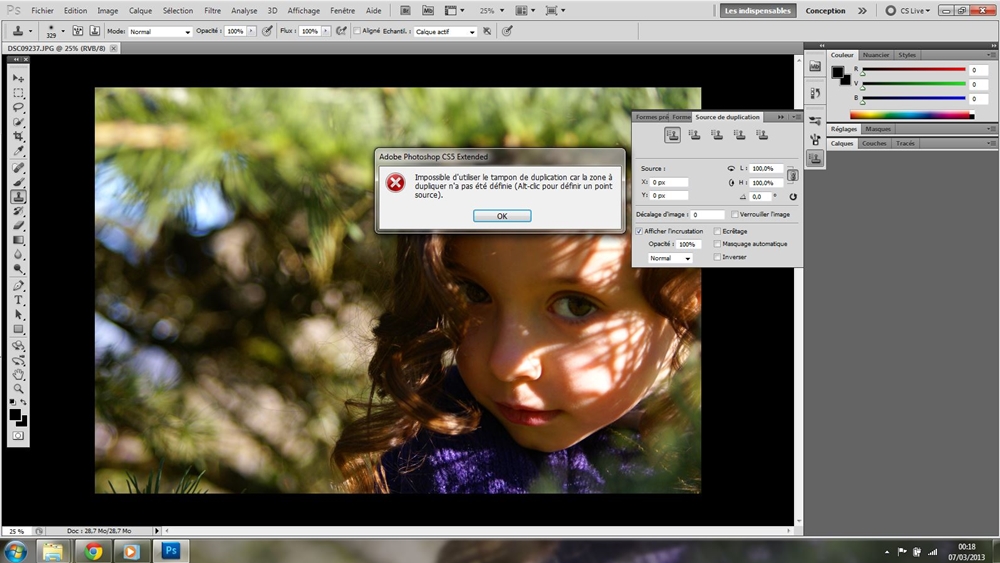Open the Filtre menu

coord(212,10)
